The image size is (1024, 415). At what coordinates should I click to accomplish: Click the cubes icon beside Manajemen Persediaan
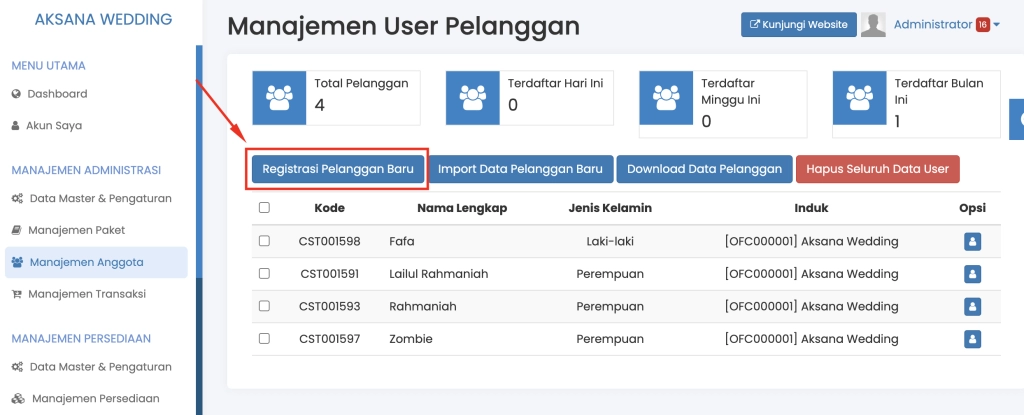(x=19, y=398)
